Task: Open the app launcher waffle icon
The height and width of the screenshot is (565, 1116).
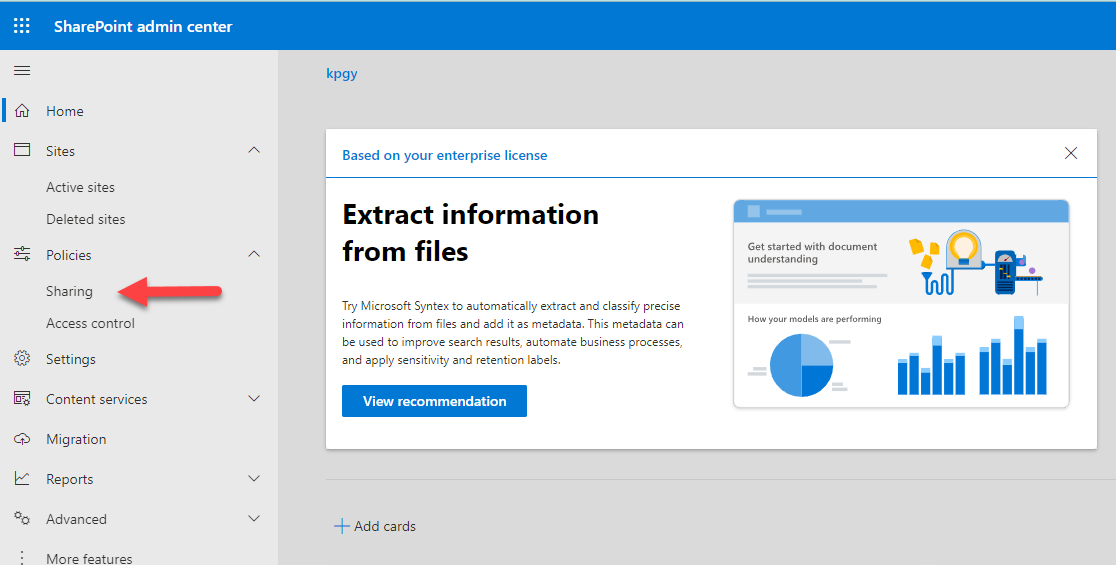Action: click(22, 26)
